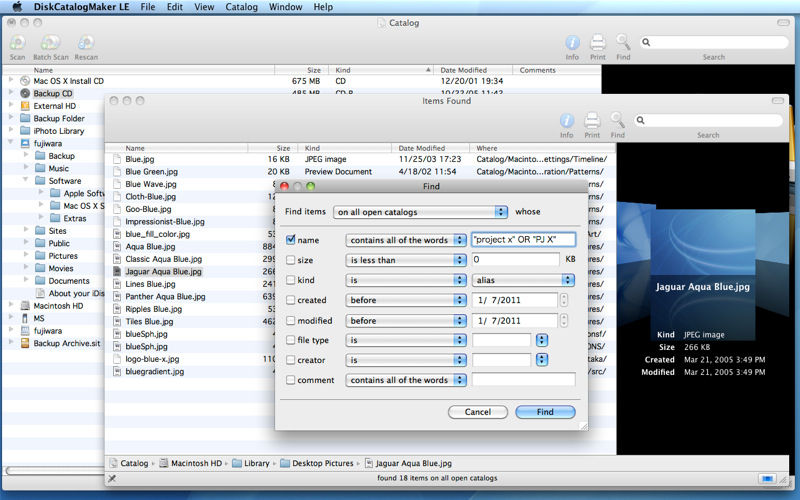Open the modified 'before' dropdown

pyautogui.click(x=406, y=320)
